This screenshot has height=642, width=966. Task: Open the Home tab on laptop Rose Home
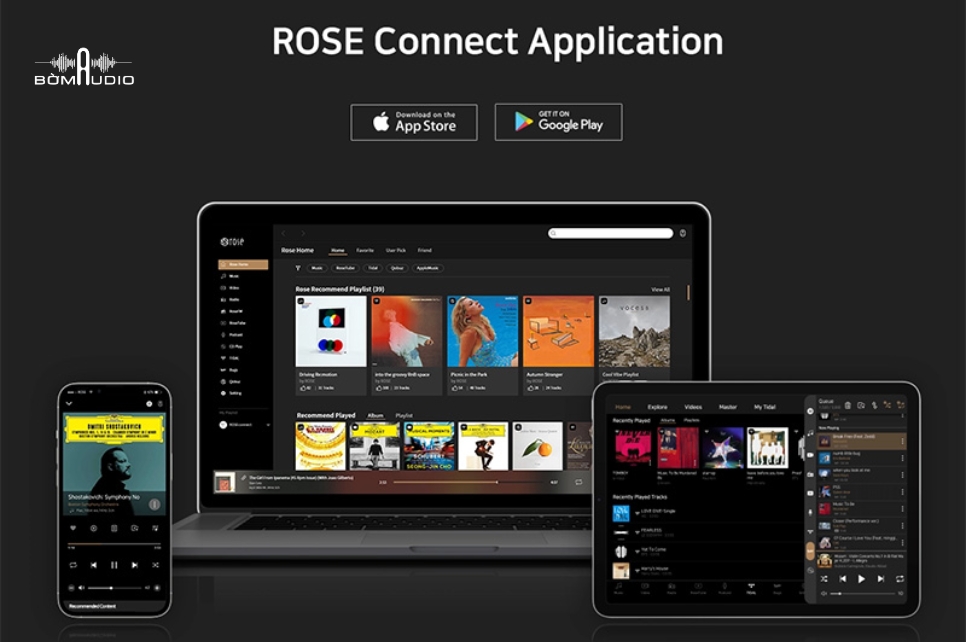(338, 250)
